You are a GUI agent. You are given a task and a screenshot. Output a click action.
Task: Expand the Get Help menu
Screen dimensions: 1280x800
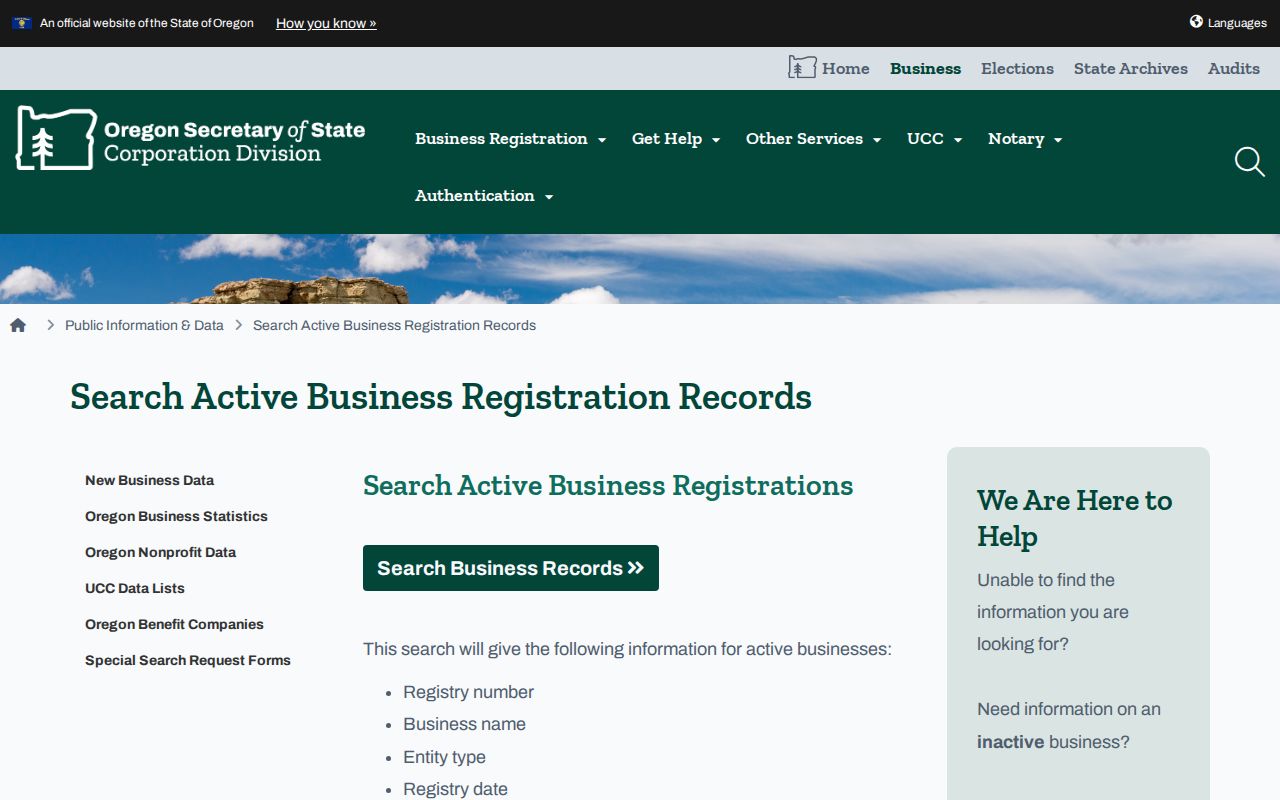(x=676, y=139)
